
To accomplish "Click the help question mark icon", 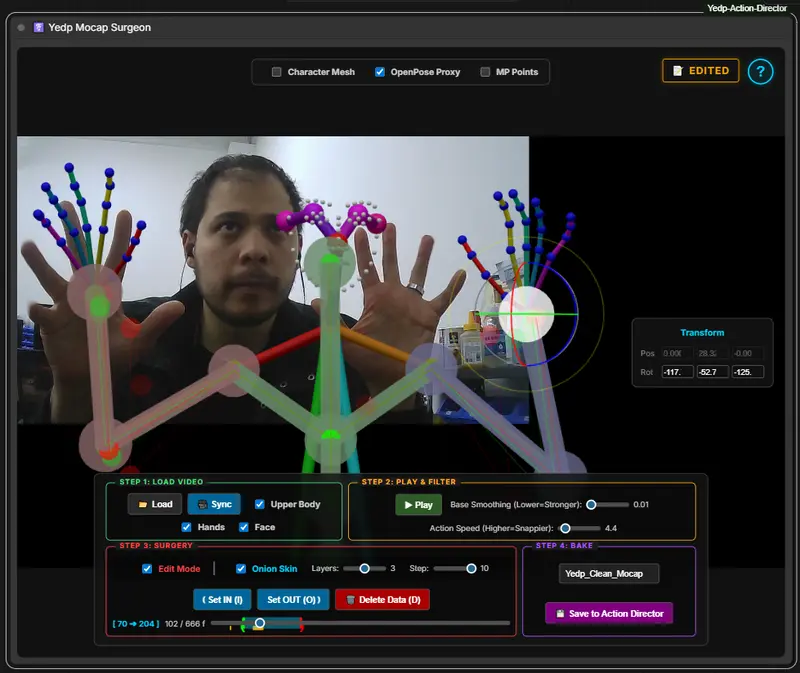I will pyautogui.click(x=760, y=71).
